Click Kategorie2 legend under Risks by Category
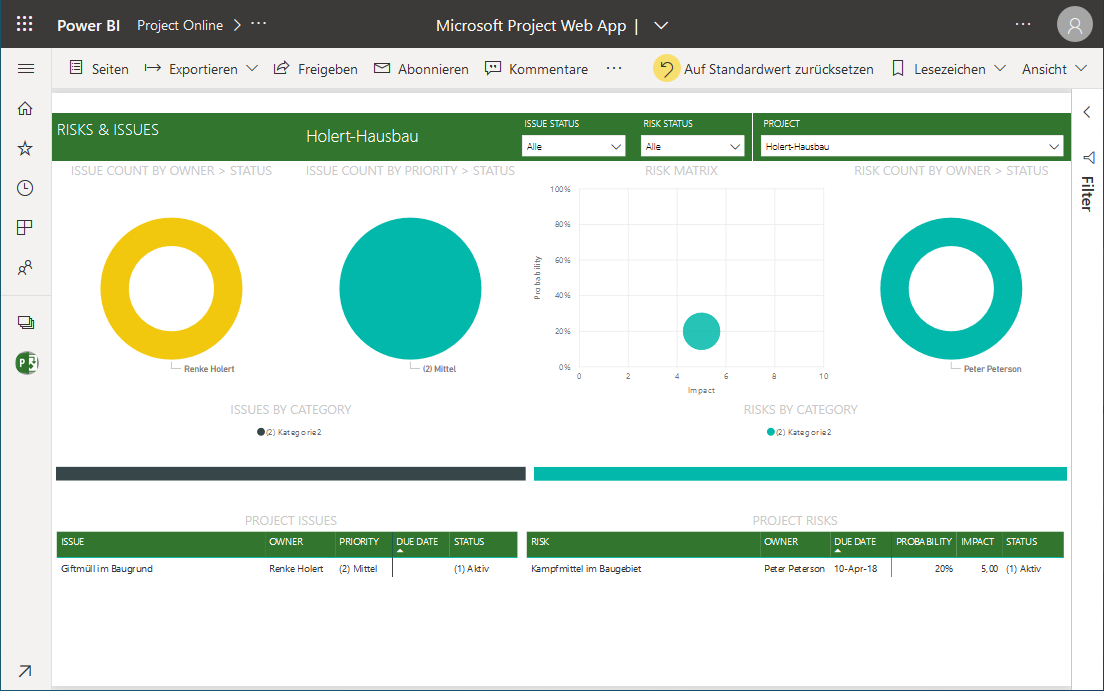The image size is (1104, 691). pos(799,432)
